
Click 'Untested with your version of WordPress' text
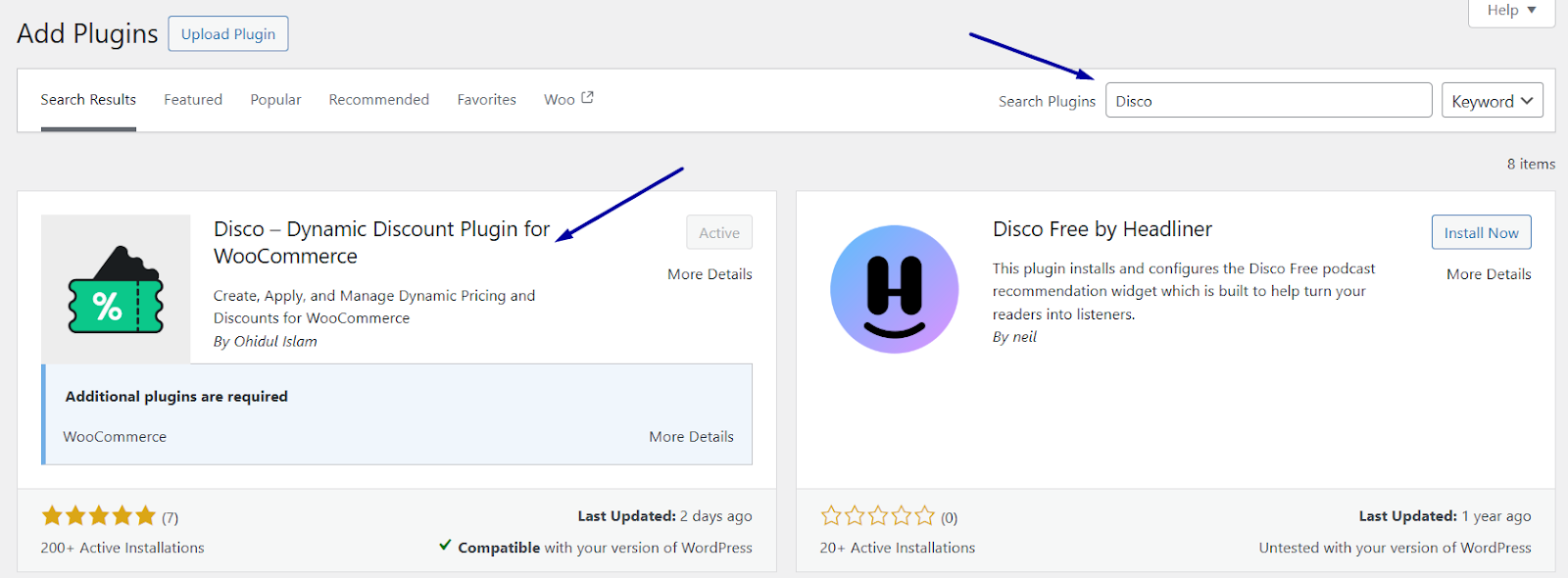[1395, 549]
